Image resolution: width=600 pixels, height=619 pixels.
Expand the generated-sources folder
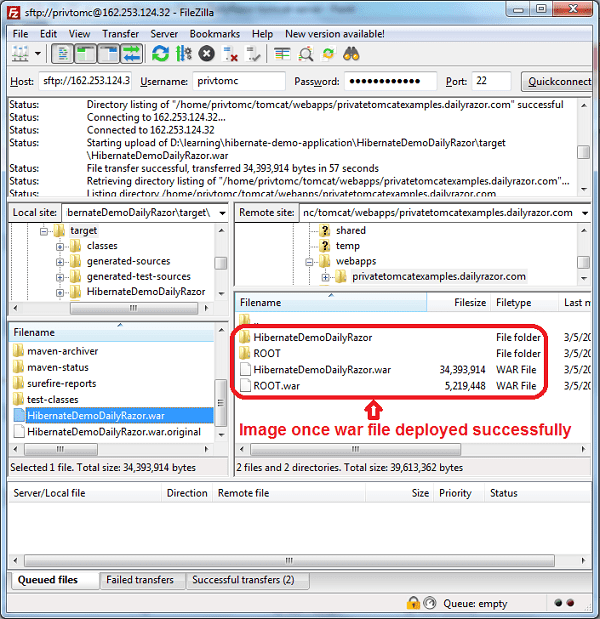pos(60,262)
